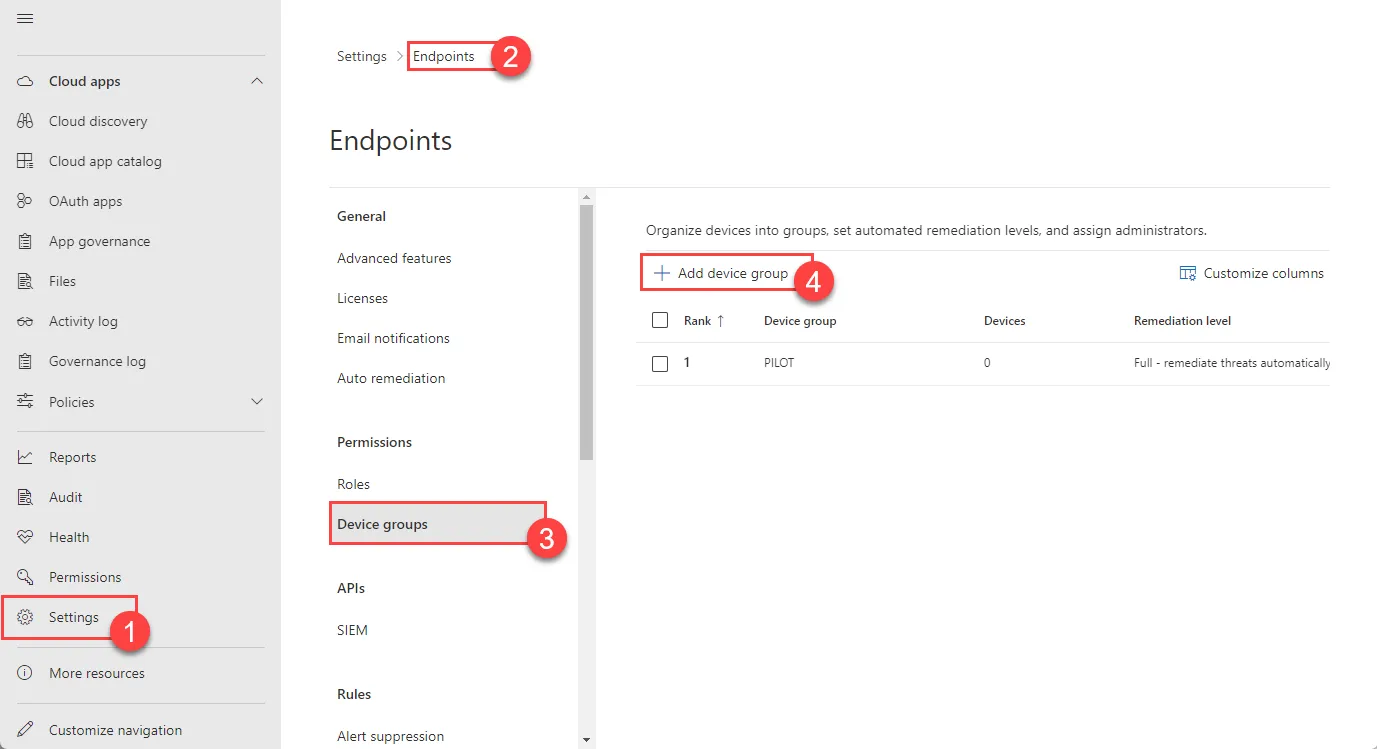Open the SIEM API settings
This screenshot has height=749, width=1377.
(352, 630)
